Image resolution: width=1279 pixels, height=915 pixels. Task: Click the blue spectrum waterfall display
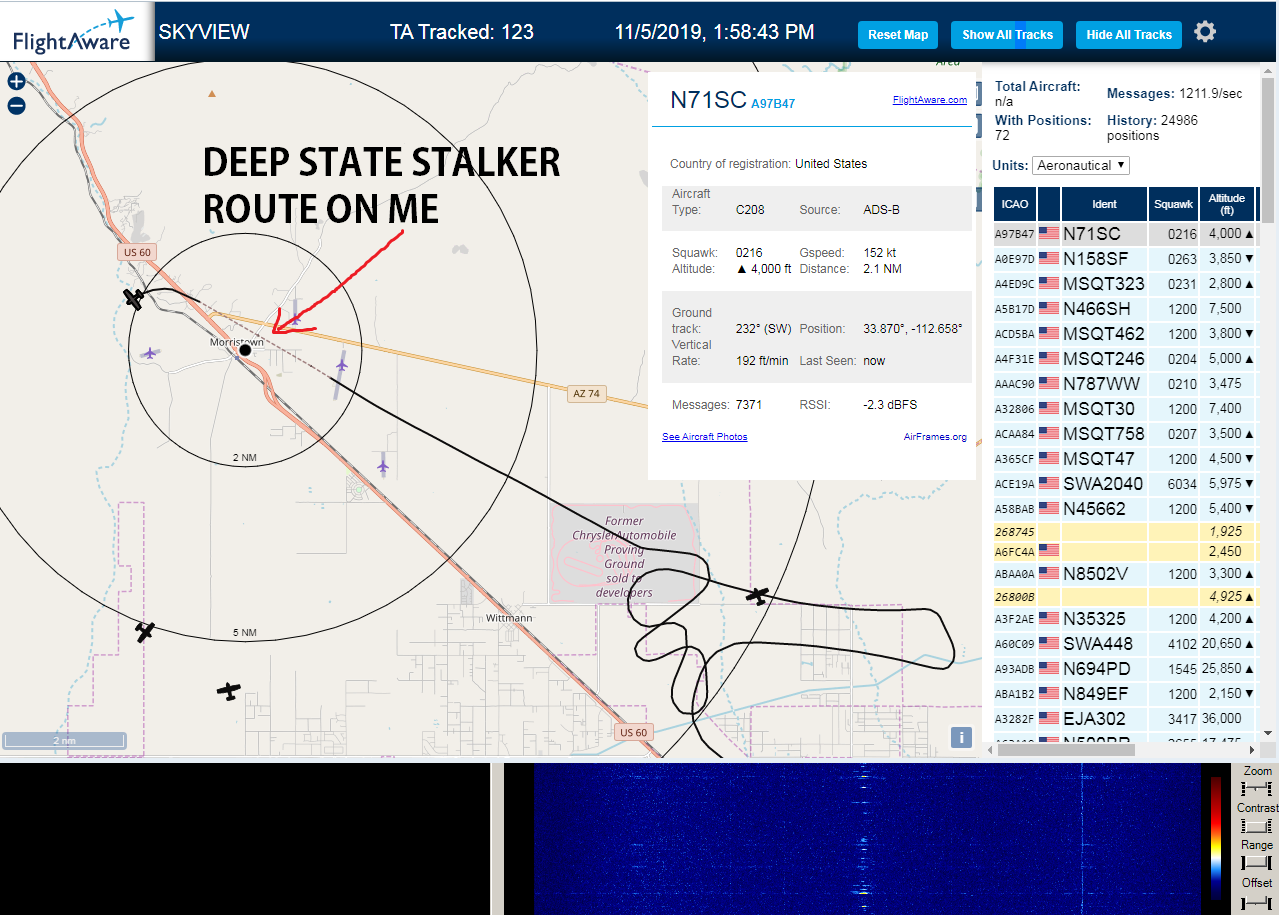(868, 839)
